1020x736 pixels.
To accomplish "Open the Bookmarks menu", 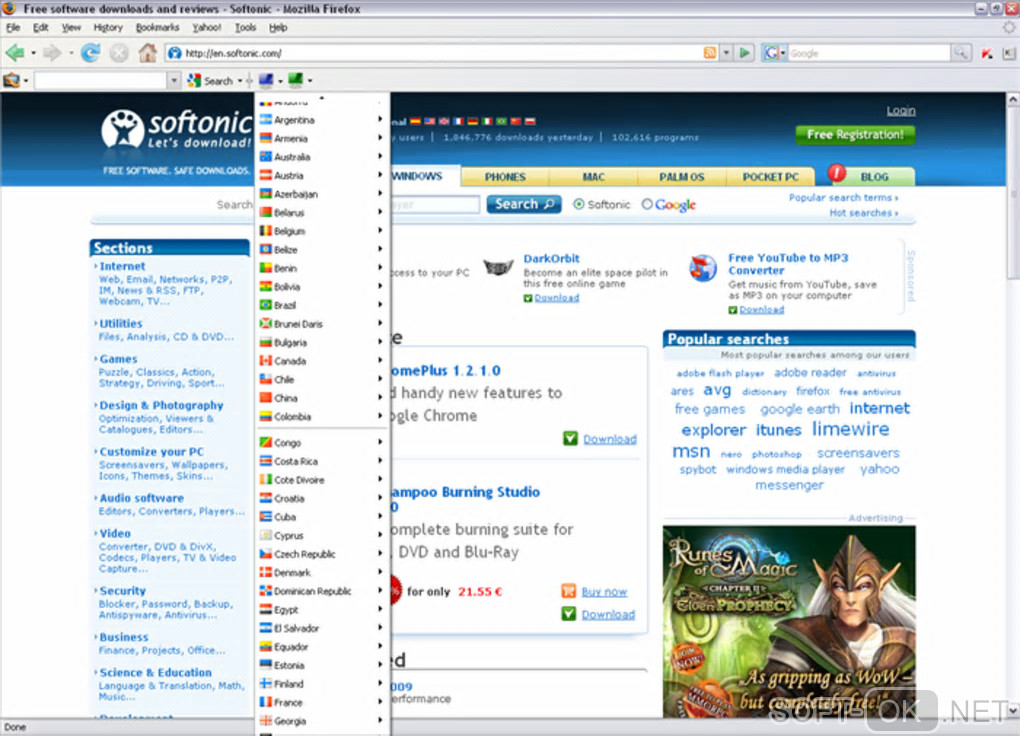I will 157,27.
